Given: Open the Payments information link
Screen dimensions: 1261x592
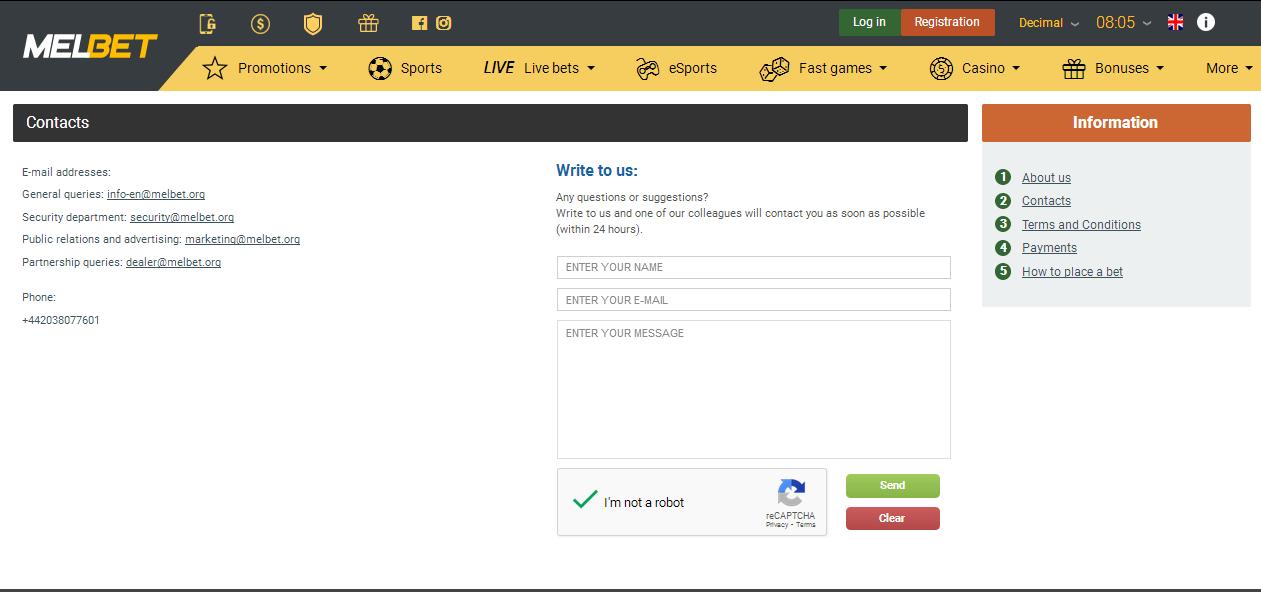Looking at the screenshot, I should [1049, 248].
